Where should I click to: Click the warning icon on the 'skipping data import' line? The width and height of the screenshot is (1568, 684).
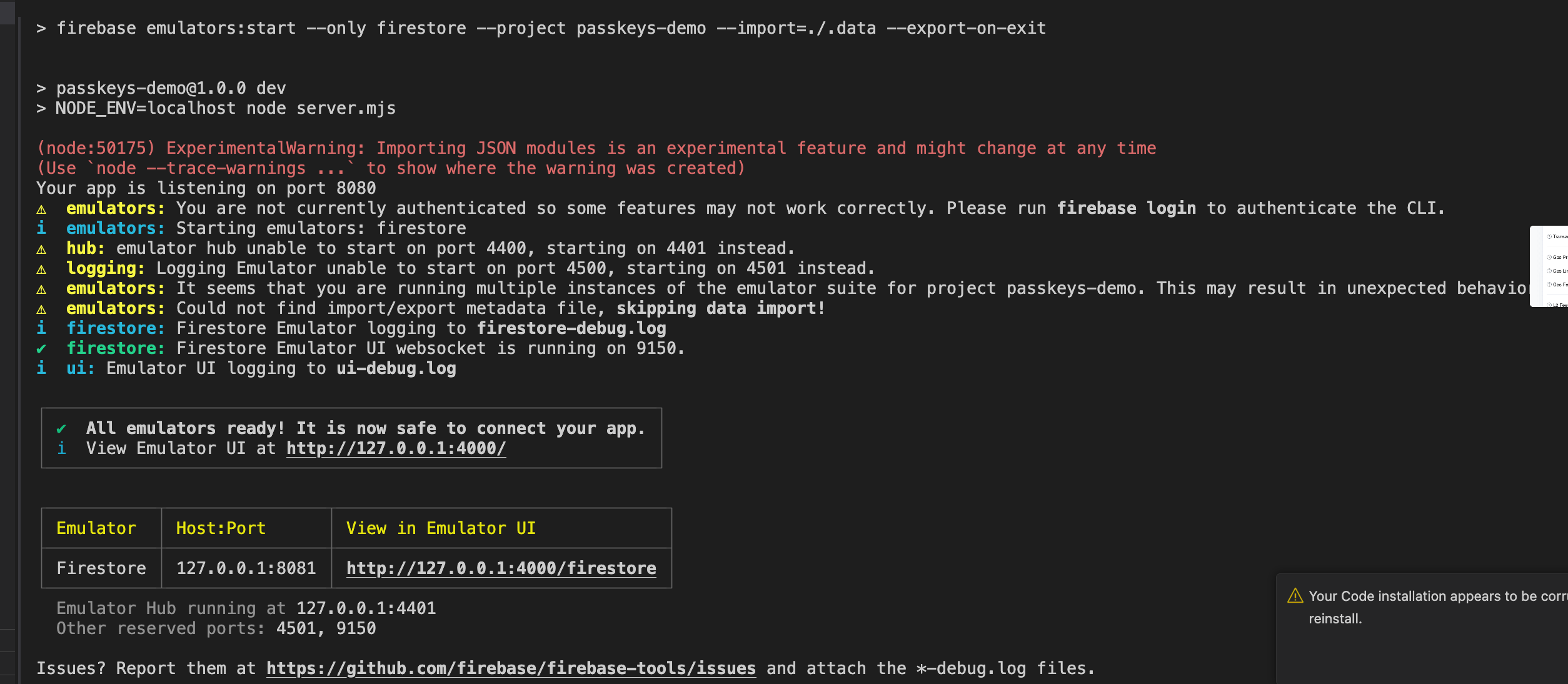[41, 309]
